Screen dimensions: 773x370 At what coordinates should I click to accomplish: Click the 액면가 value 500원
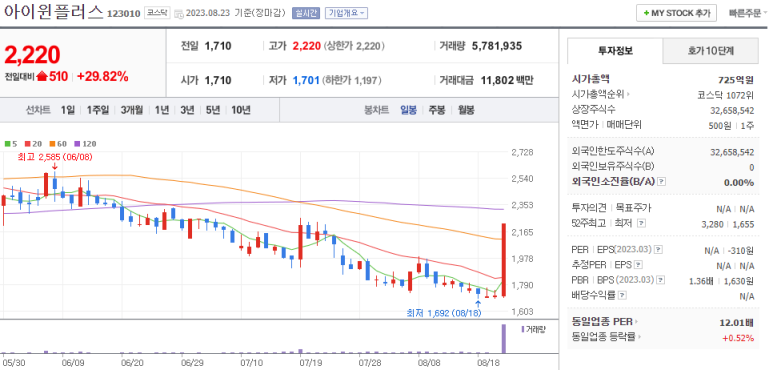click(x=719, y=126)
